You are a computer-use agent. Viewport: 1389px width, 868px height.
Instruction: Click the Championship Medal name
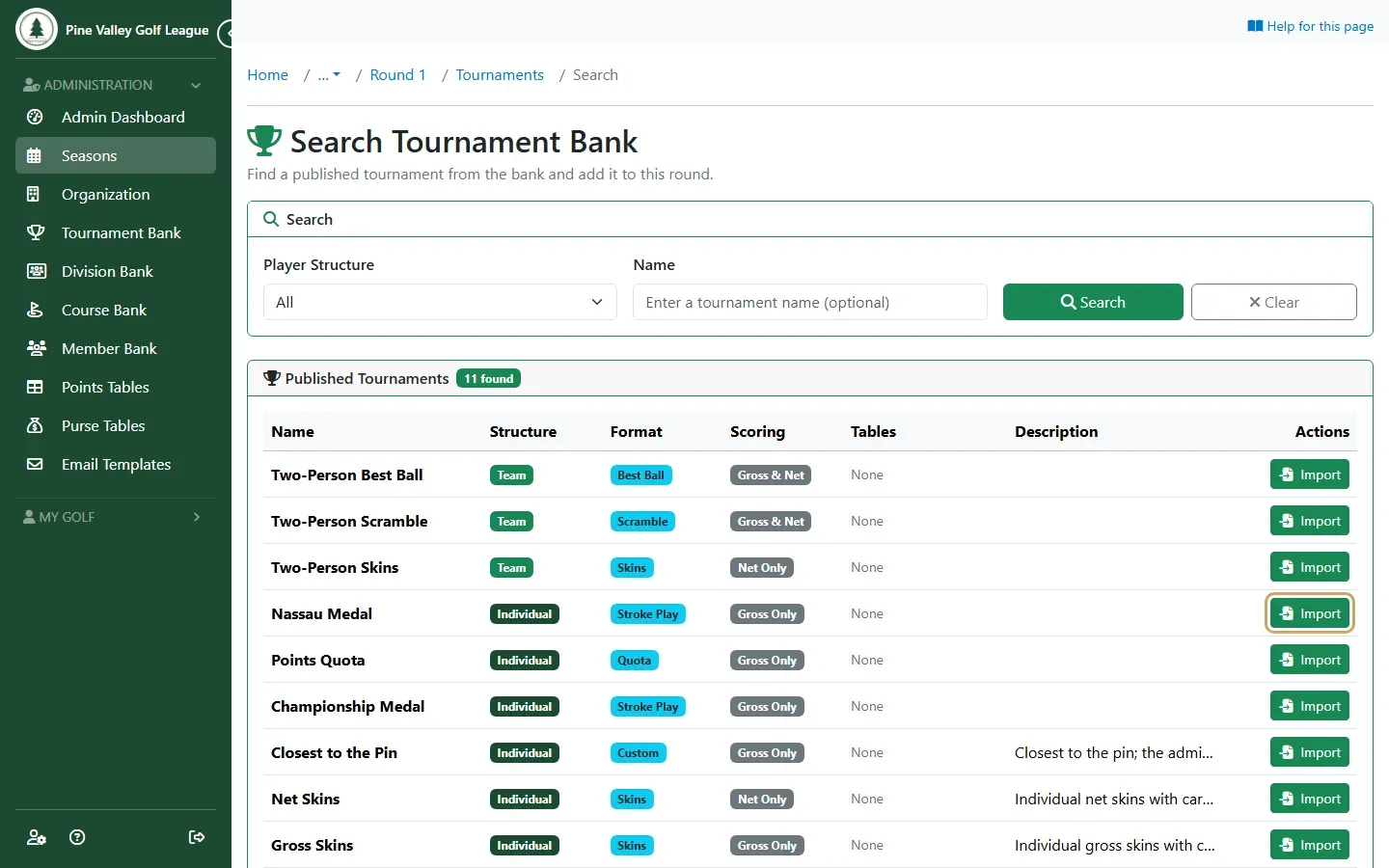(x=347, y=706)
